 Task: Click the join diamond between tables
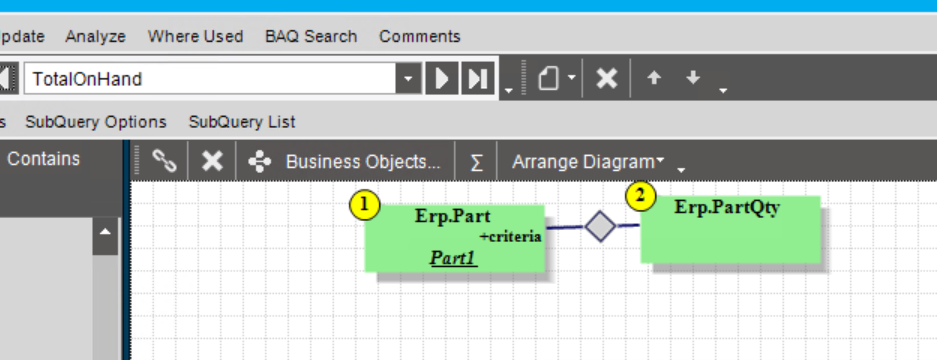[x=599, y=227]
